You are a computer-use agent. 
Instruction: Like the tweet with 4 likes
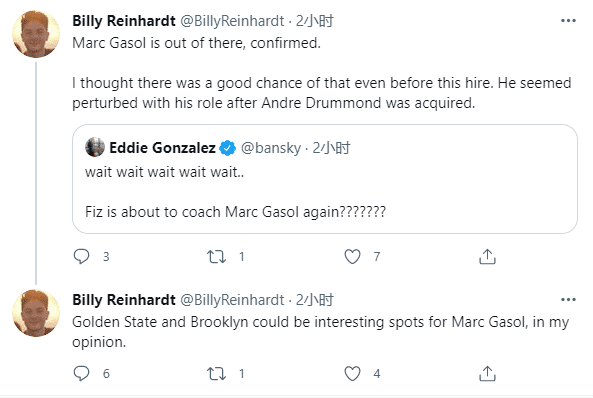tap(352, 374)
